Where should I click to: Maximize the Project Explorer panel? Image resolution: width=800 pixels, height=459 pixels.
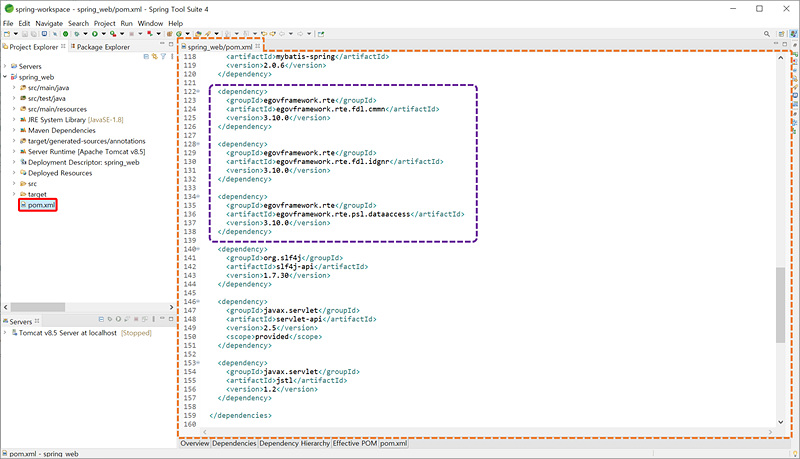171,44
